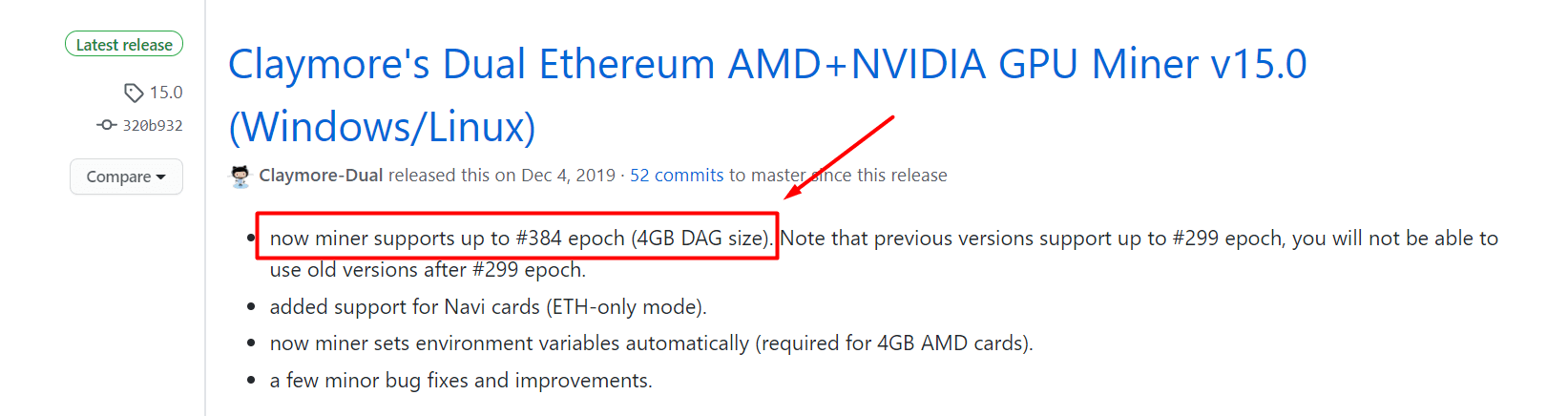
Task: Click the minor bug fixes bullet
Action: tap(461, 381)
